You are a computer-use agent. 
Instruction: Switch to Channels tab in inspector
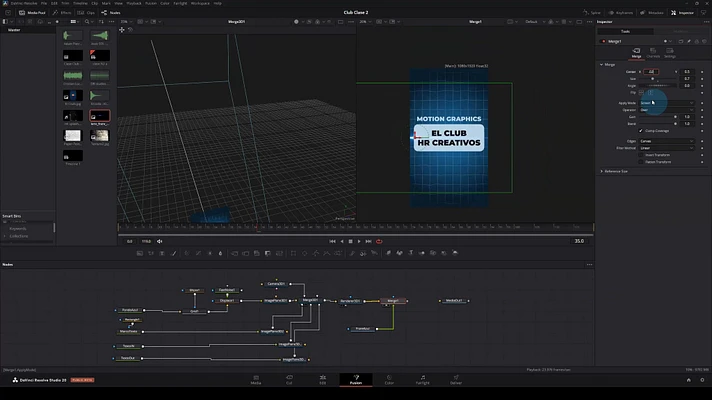tap(653, 53)
